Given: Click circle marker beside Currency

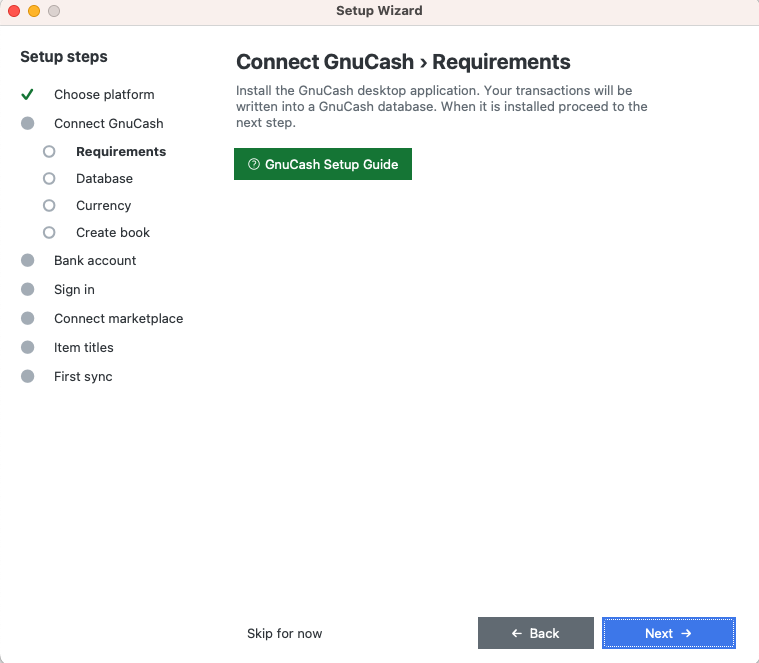Looking at the screenshot, I should tap(49, 206).
